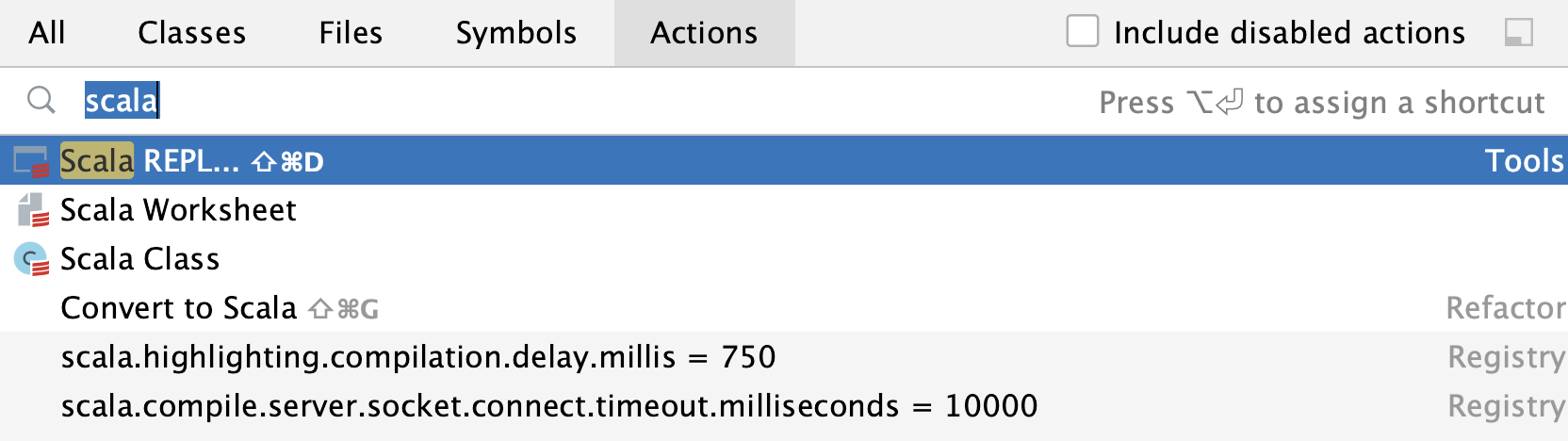Choose Scala Class from results

(x=784, y=259)
